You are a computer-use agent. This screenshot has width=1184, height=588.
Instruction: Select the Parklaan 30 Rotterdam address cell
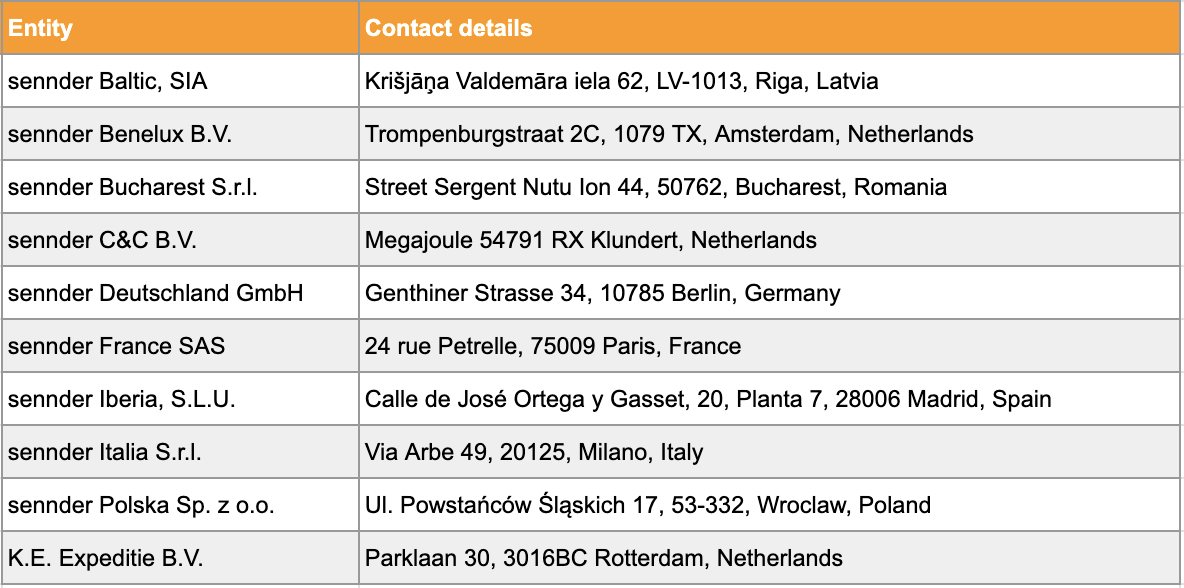[771, 557]
